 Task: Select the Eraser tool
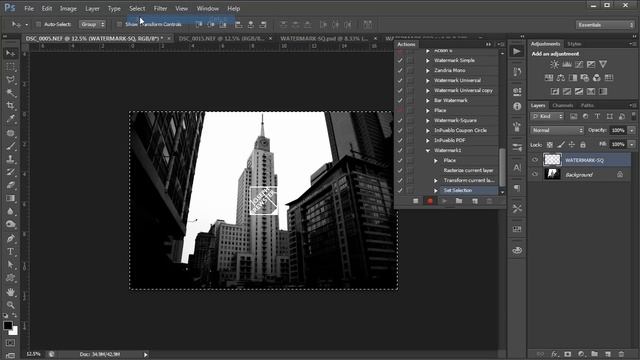10,185
